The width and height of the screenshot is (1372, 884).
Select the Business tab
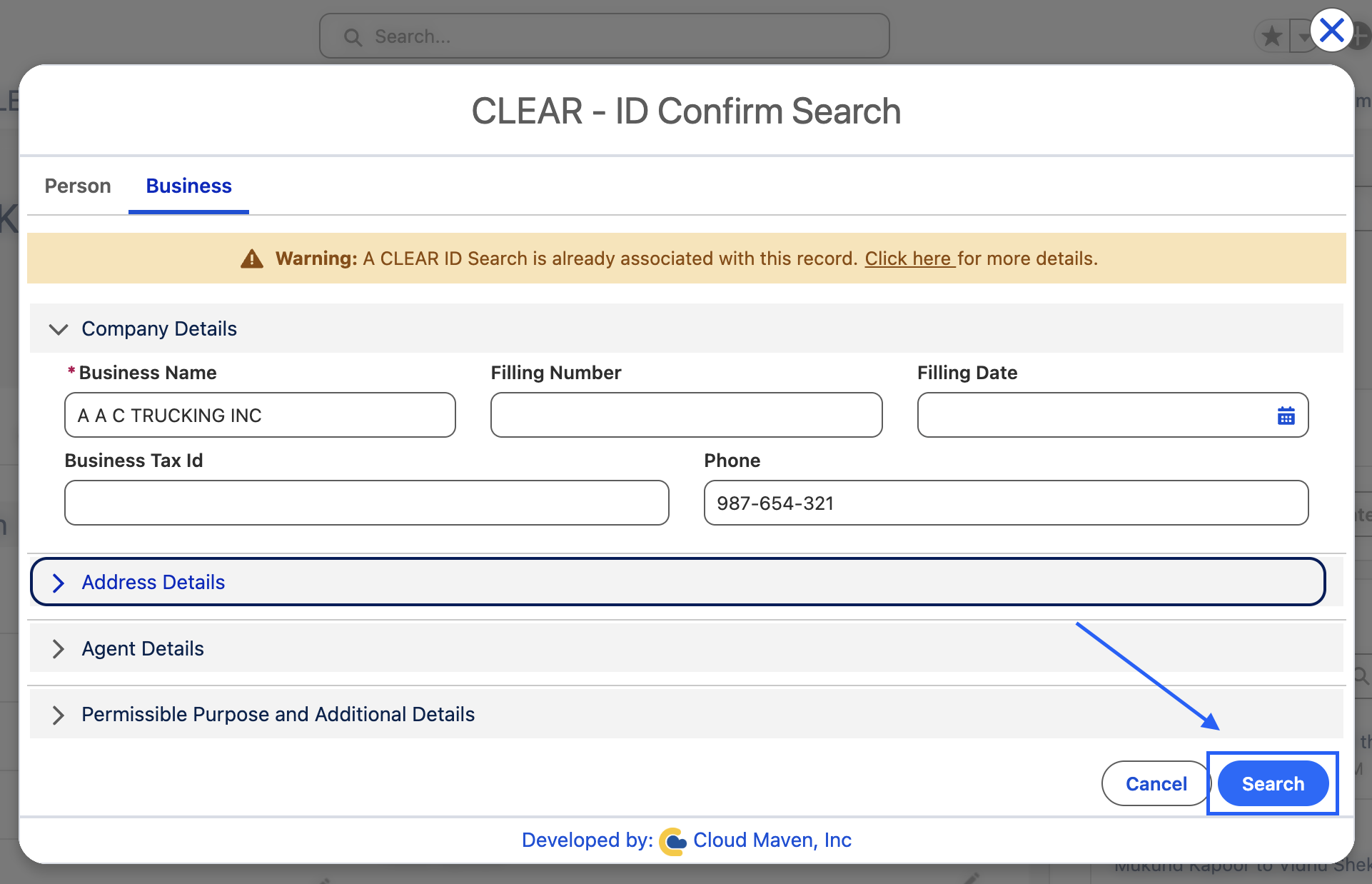[x=189, y=186]
